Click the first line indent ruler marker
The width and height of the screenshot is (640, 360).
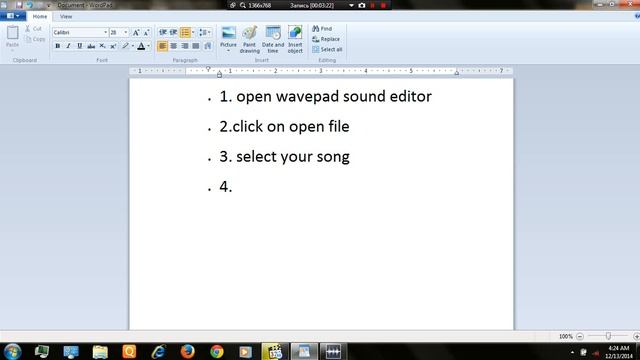tap(208, 69)
